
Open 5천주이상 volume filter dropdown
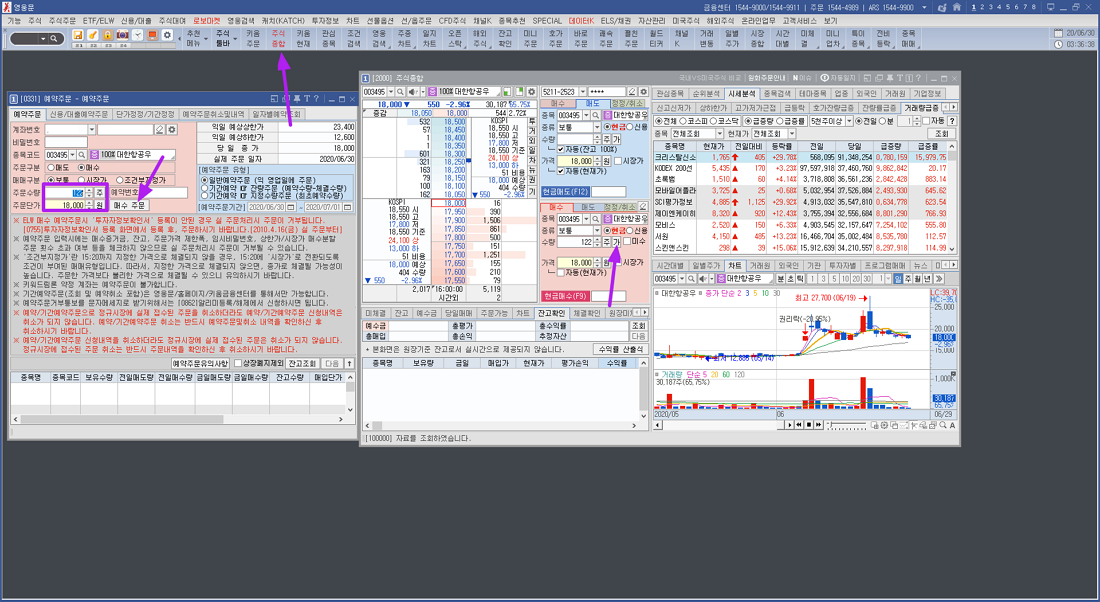pyautogui.click(x=850, y=121)
